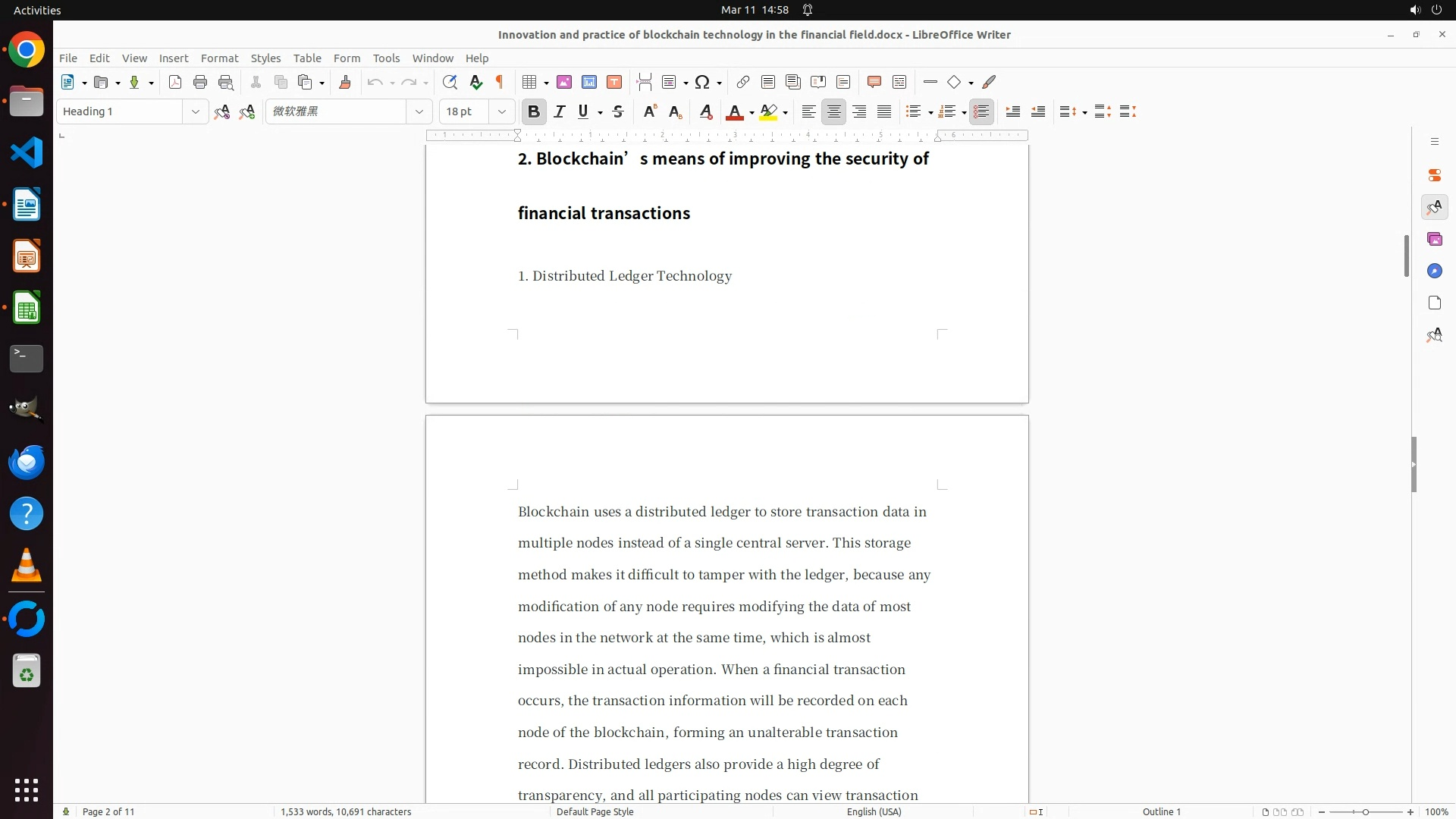Open the sidebar Gallery panel
Viewport: 1456px width, 819px height.
(1434, 240)
